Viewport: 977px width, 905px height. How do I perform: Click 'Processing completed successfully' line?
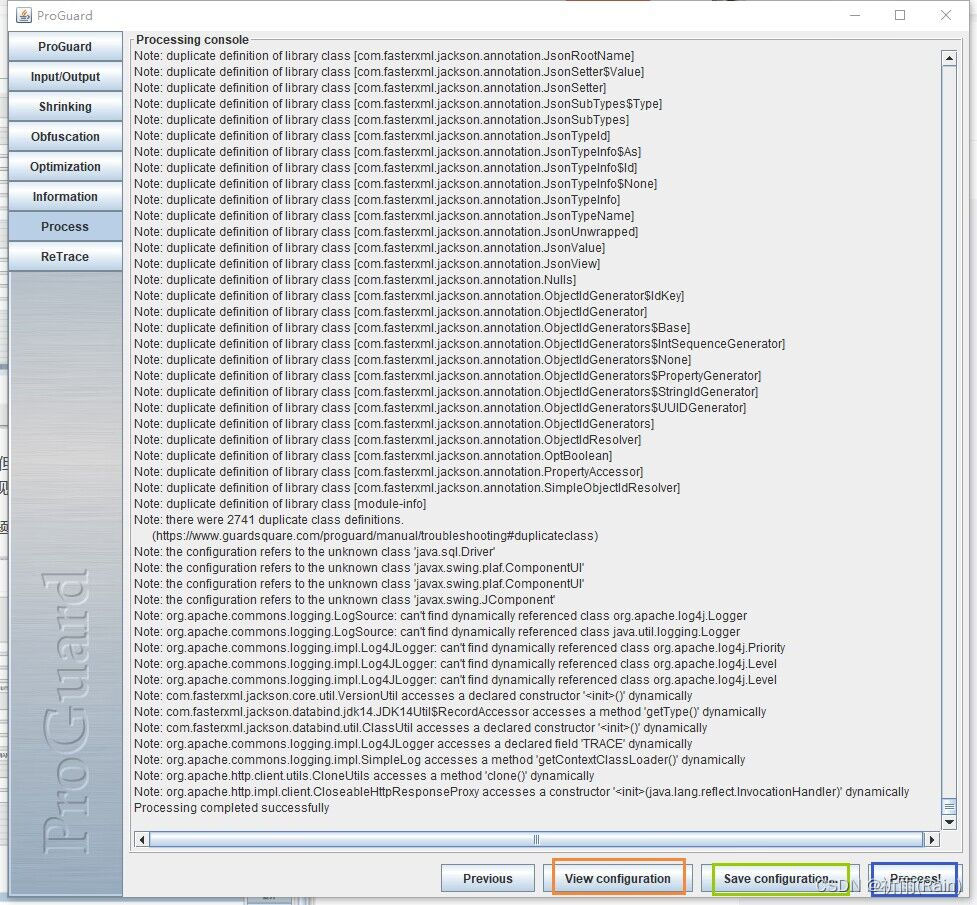click(231, 808)
